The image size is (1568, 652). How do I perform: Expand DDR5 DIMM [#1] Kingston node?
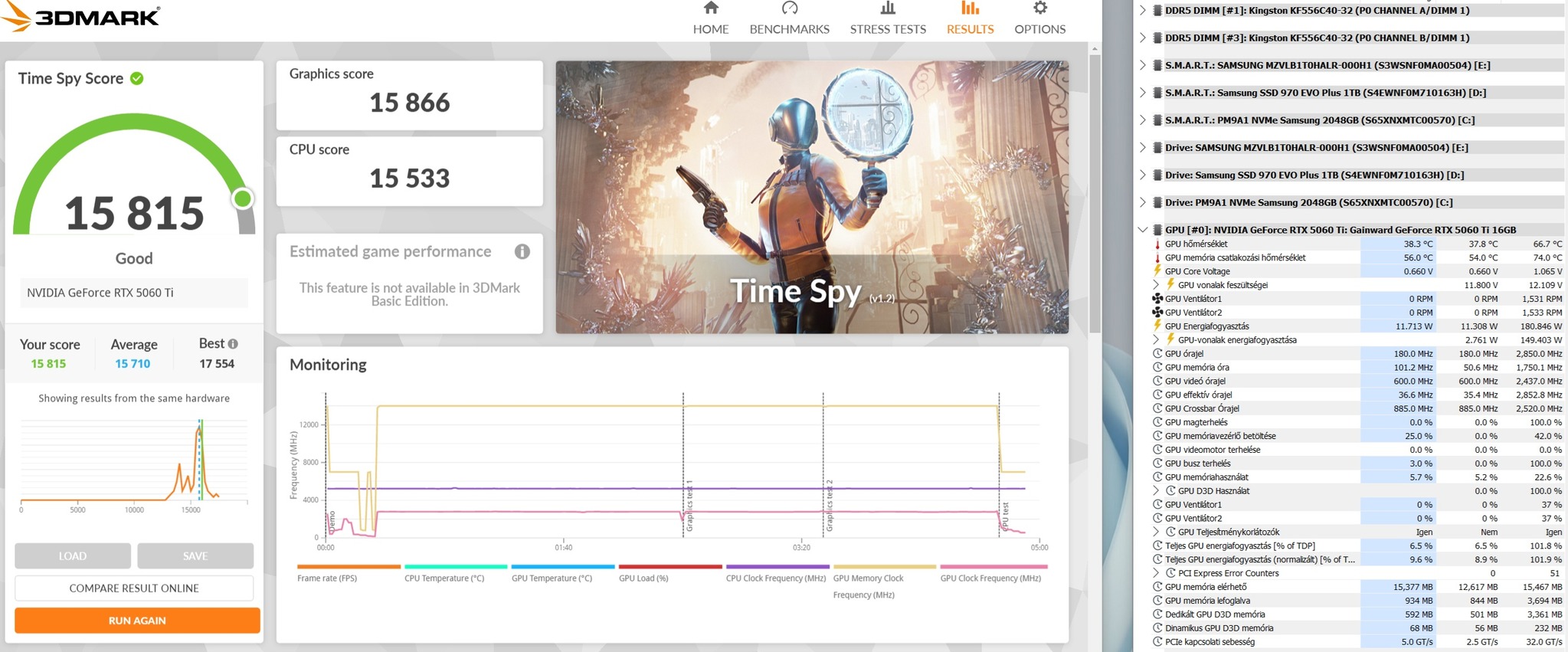pos(1143,10)
